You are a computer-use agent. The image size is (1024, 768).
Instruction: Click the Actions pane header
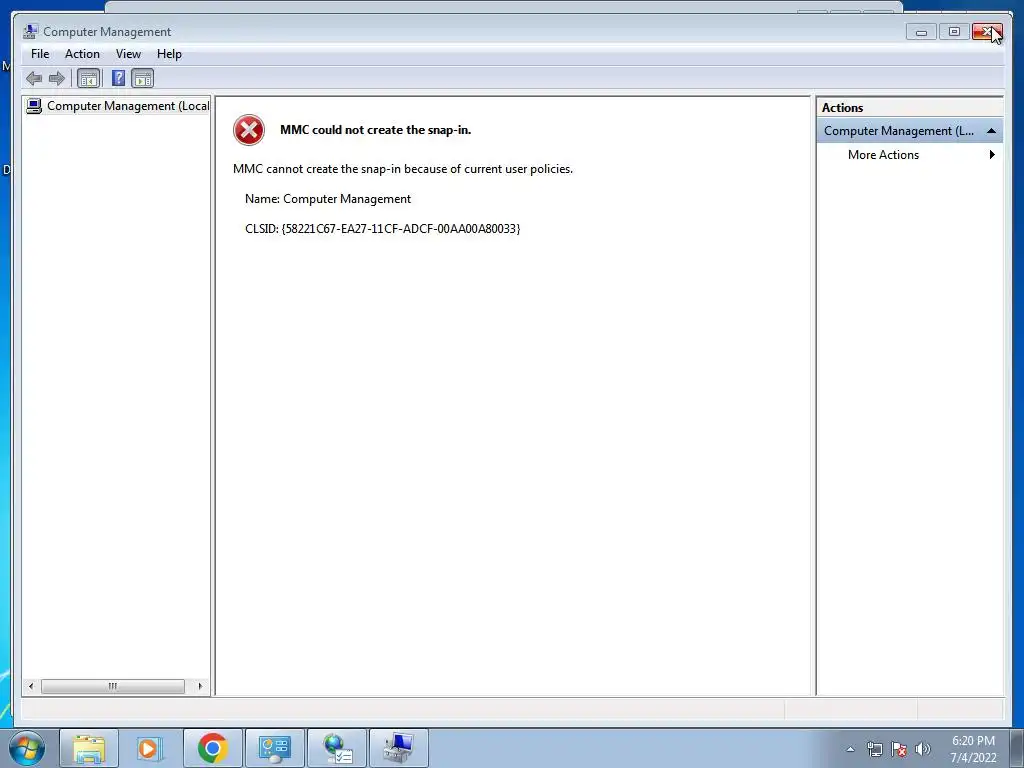(x=909, y=108)
